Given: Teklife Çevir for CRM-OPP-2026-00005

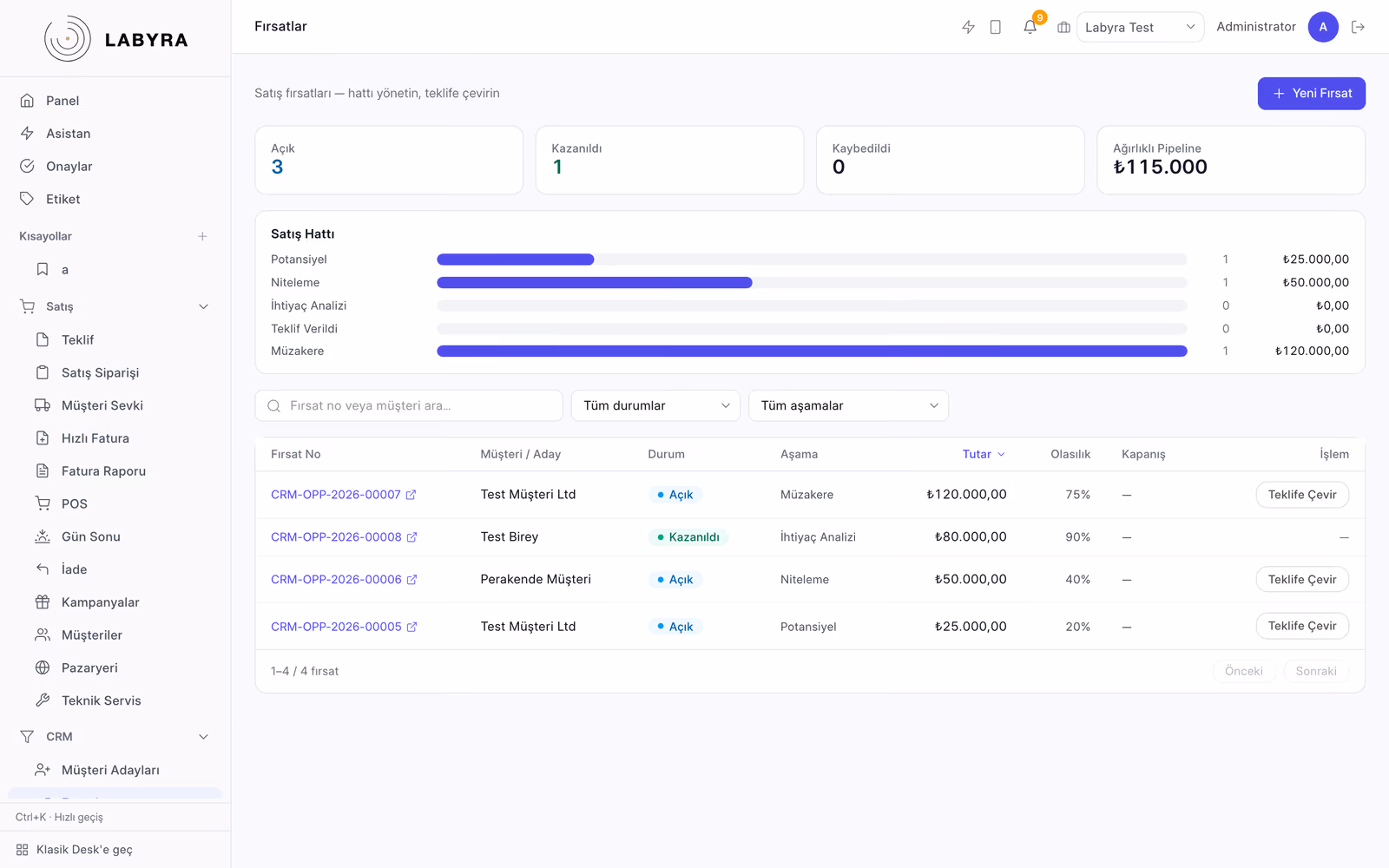Looking at the screenshot, I should (x=1302, y=626).
